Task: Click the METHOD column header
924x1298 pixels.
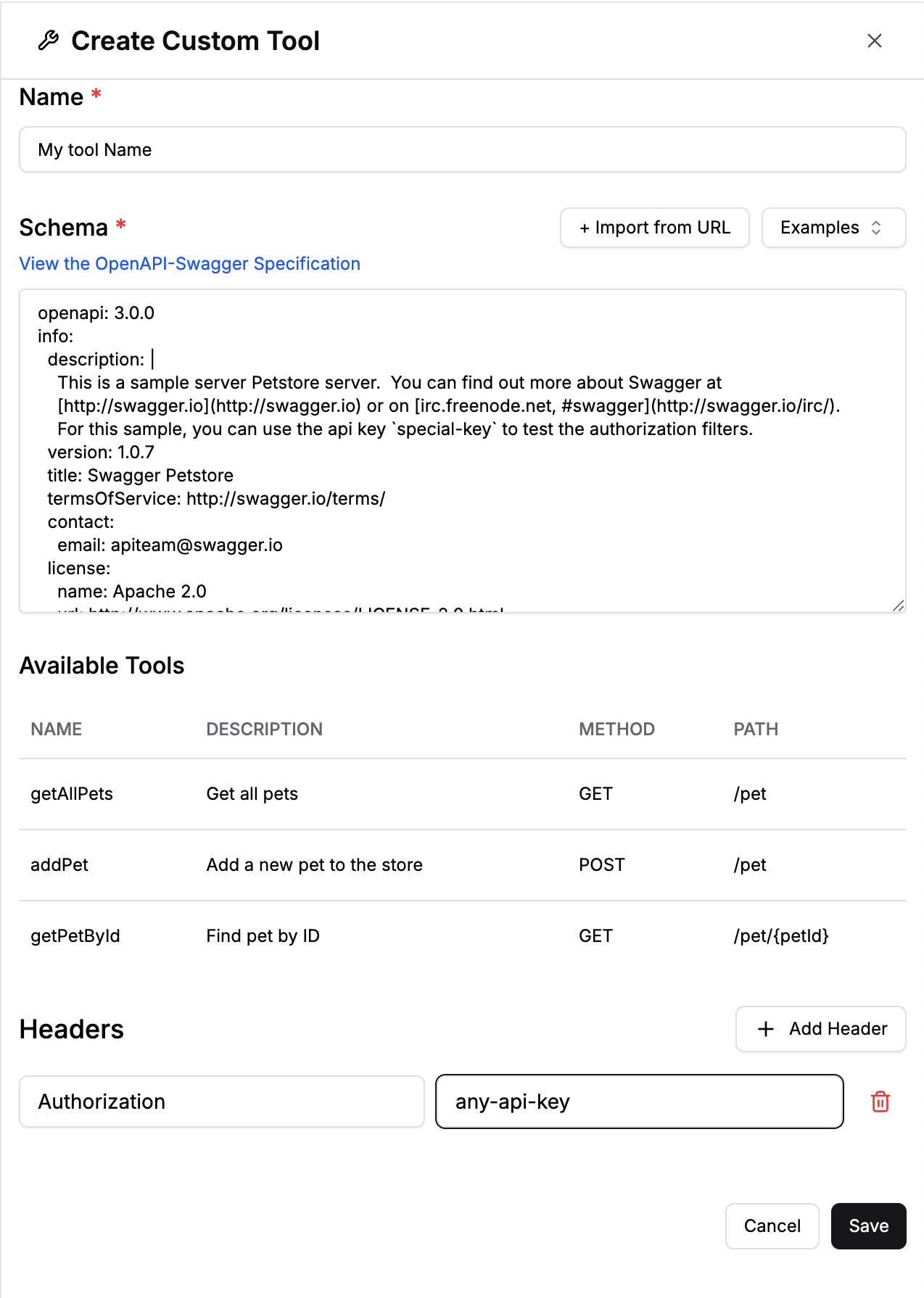Action: click(x=616, y=729)
